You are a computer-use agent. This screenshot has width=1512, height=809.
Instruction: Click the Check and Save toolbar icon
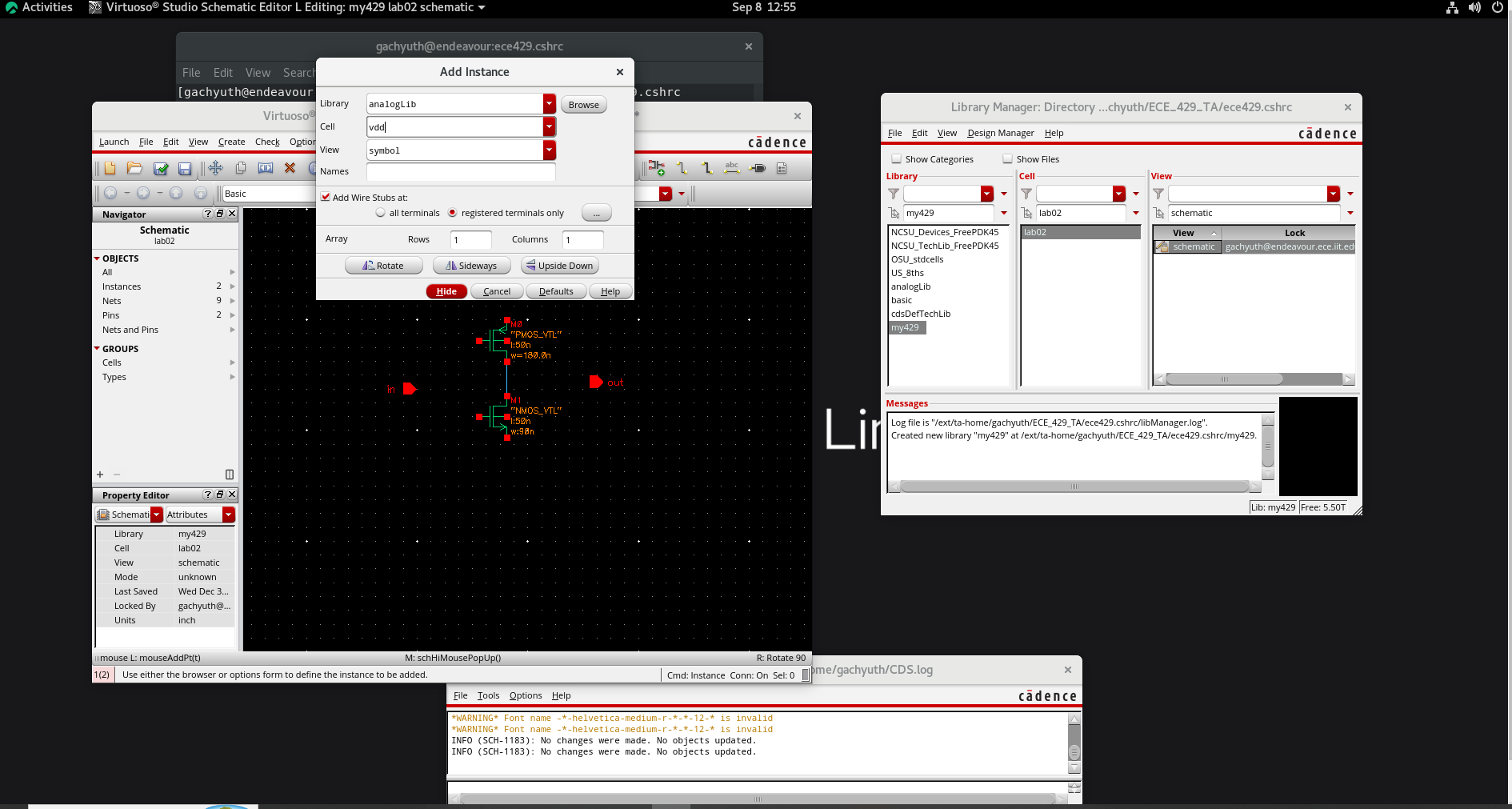click(161, 168)
